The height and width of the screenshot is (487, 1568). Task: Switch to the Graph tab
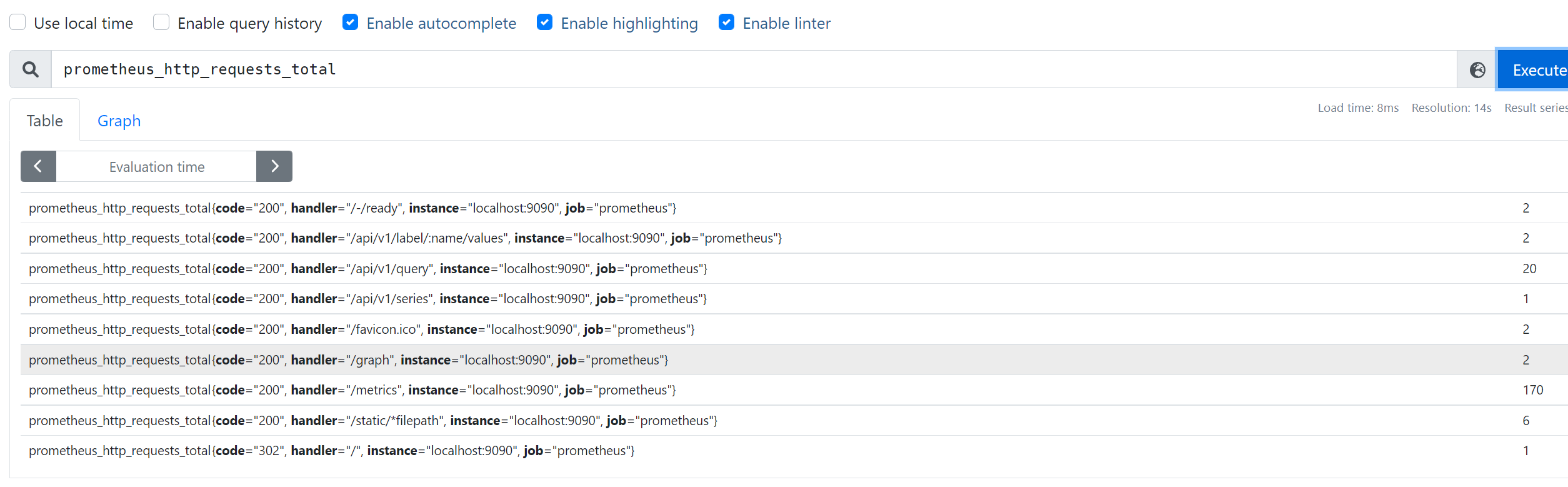pos(119,121)
